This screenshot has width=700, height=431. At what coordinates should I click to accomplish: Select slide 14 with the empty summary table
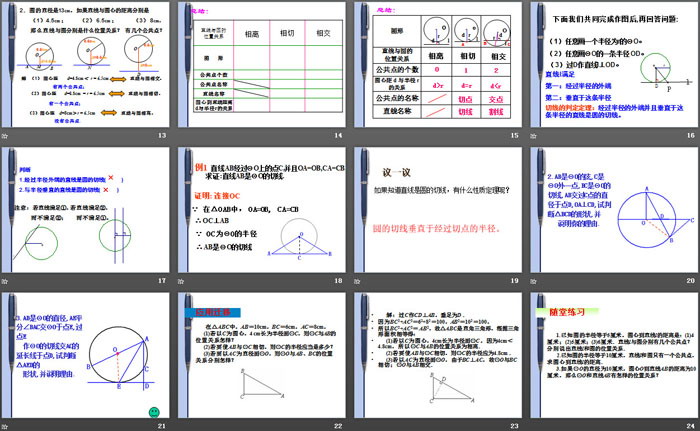click(262, 65)
